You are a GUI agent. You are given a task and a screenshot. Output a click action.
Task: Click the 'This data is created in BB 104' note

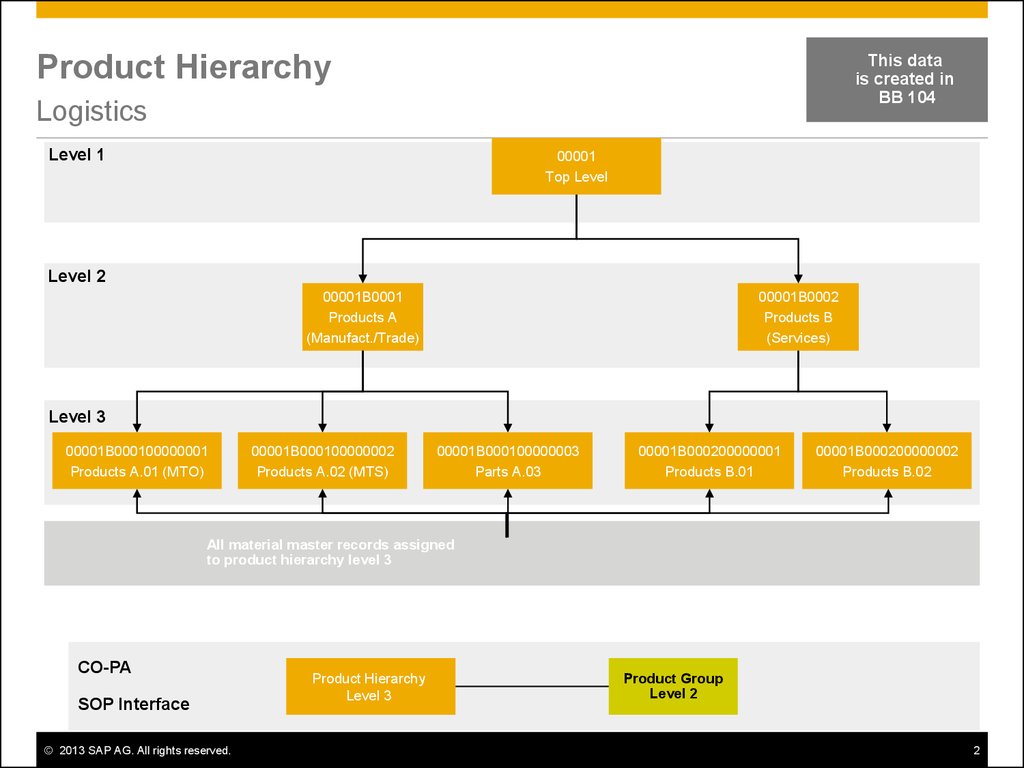click(897, 80)
